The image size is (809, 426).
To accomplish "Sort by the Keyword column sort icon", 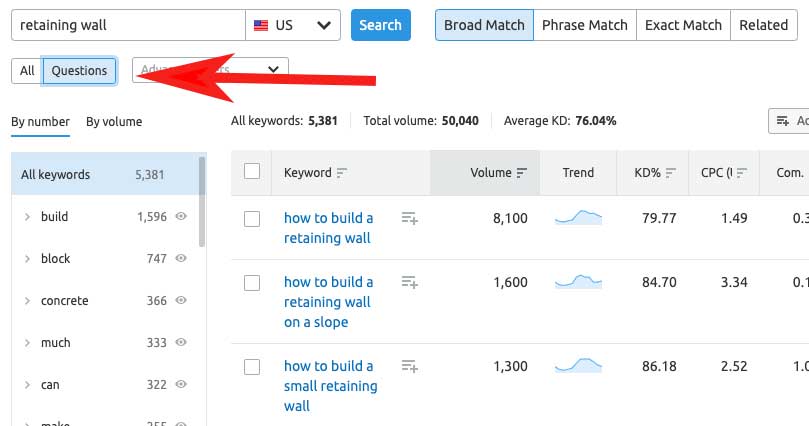I will click(x=342, y=173).
